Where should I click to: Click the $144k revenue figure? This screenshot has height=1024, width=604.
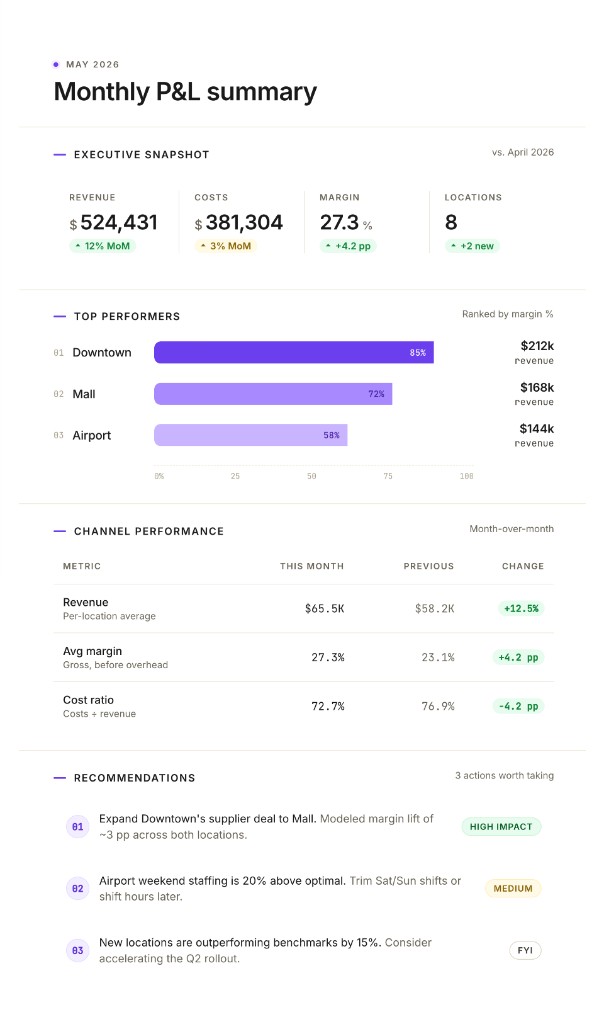537,428
